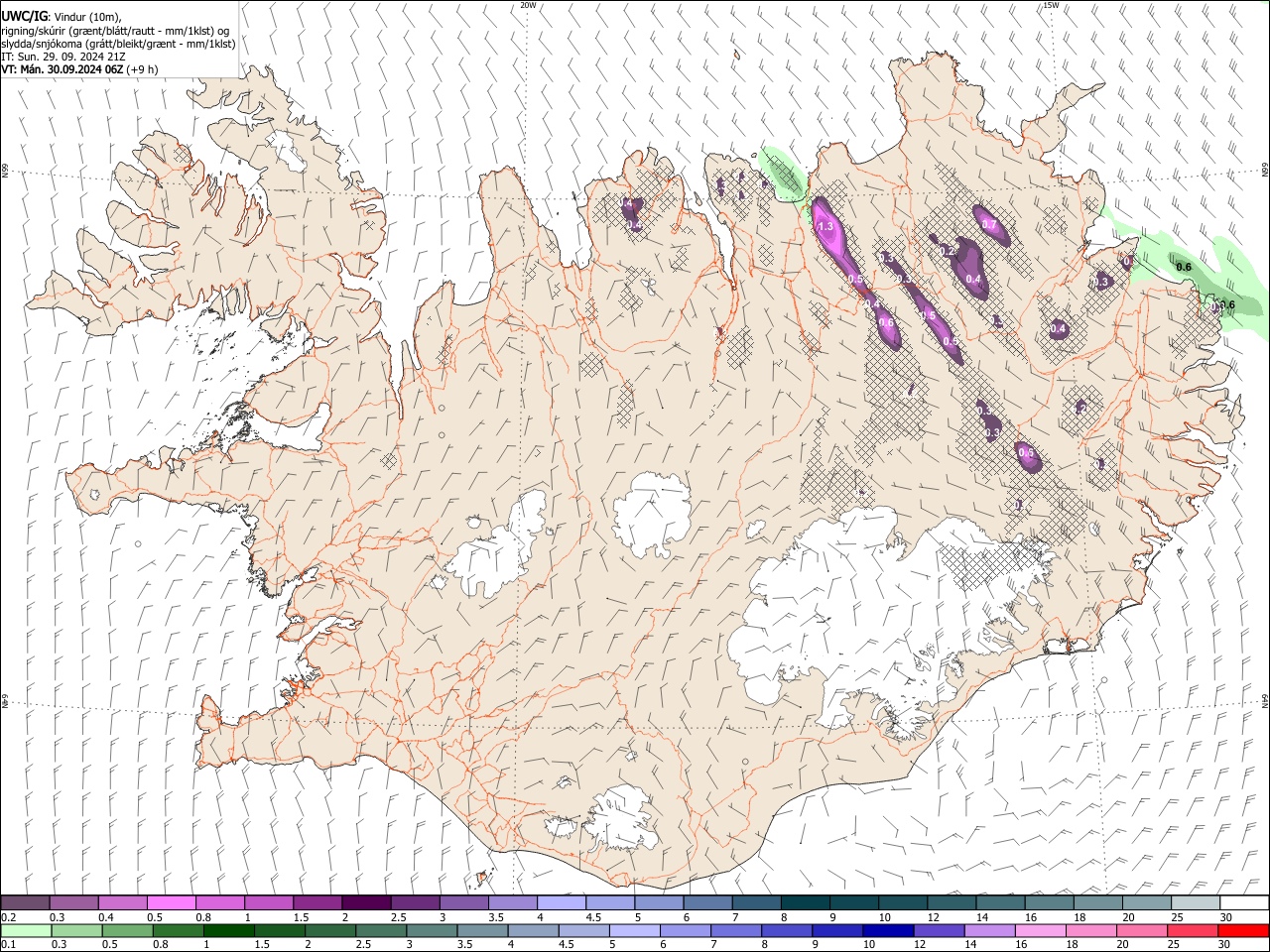Click the white Mýrdalsjökull glacier near south coast

[620, 819]
